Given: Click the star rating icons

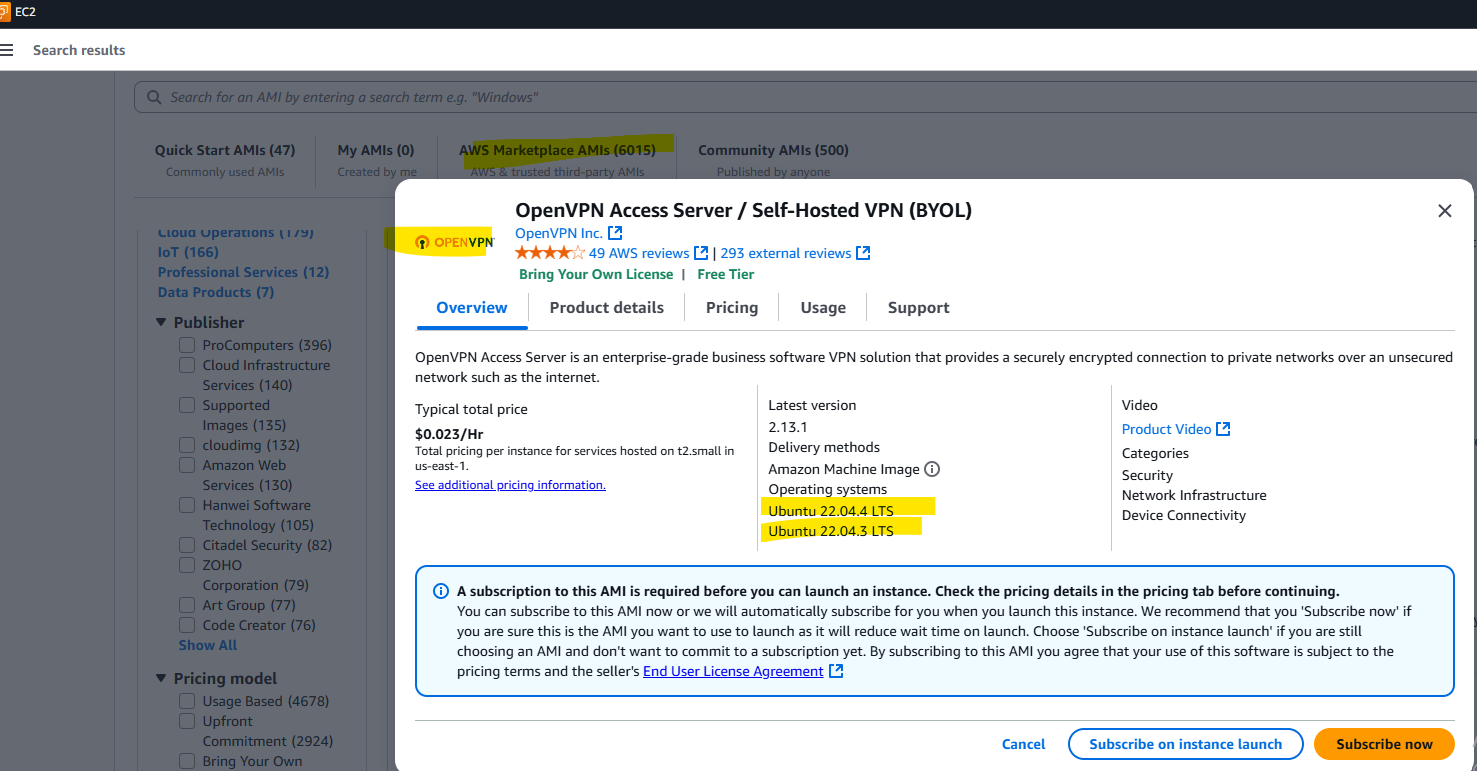Looking at the screenshot, I should [x=550, y=253].
